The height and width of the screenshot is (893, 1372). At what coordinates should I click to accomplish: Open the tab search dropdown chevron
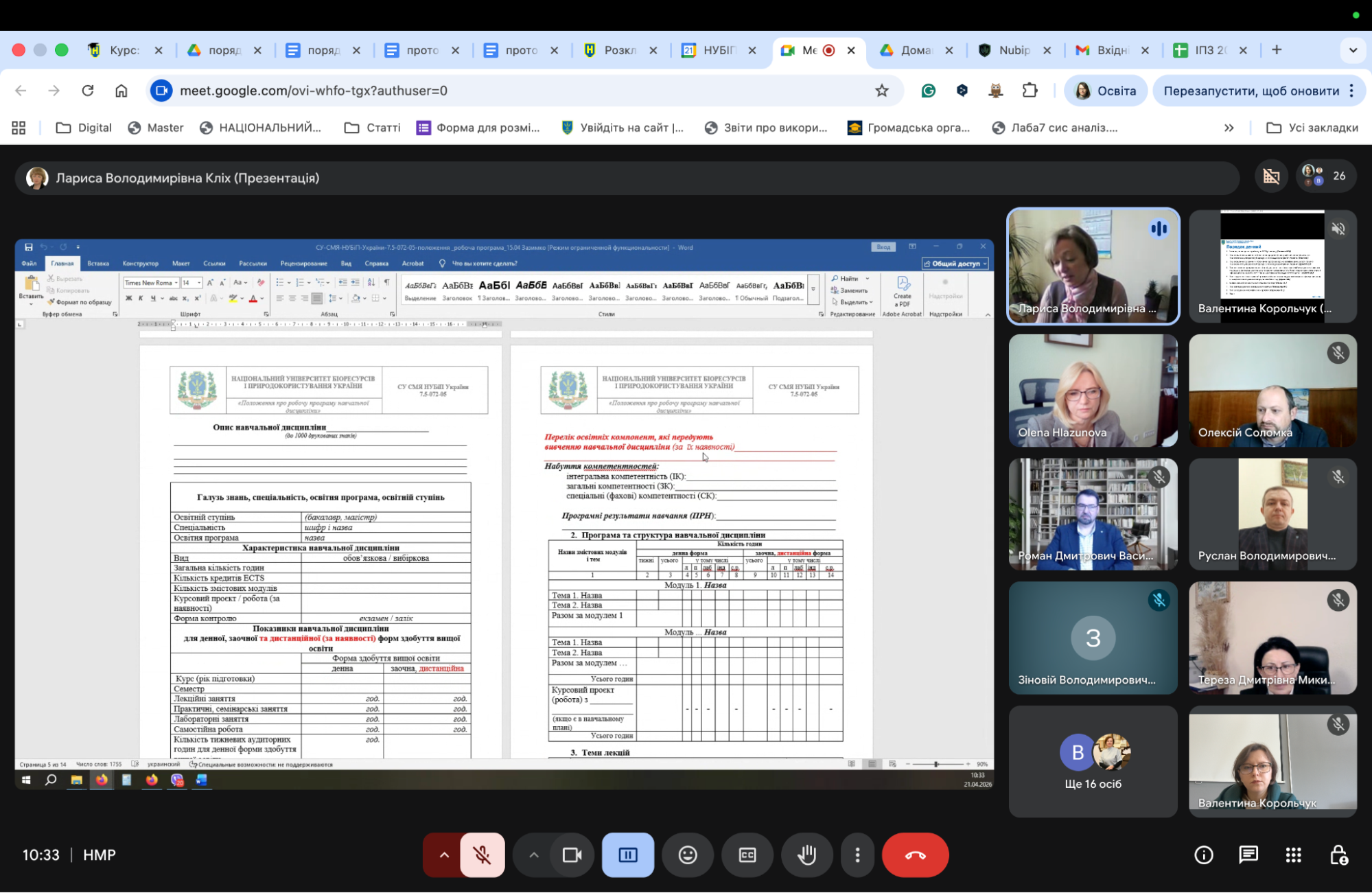click(1353, 50)
